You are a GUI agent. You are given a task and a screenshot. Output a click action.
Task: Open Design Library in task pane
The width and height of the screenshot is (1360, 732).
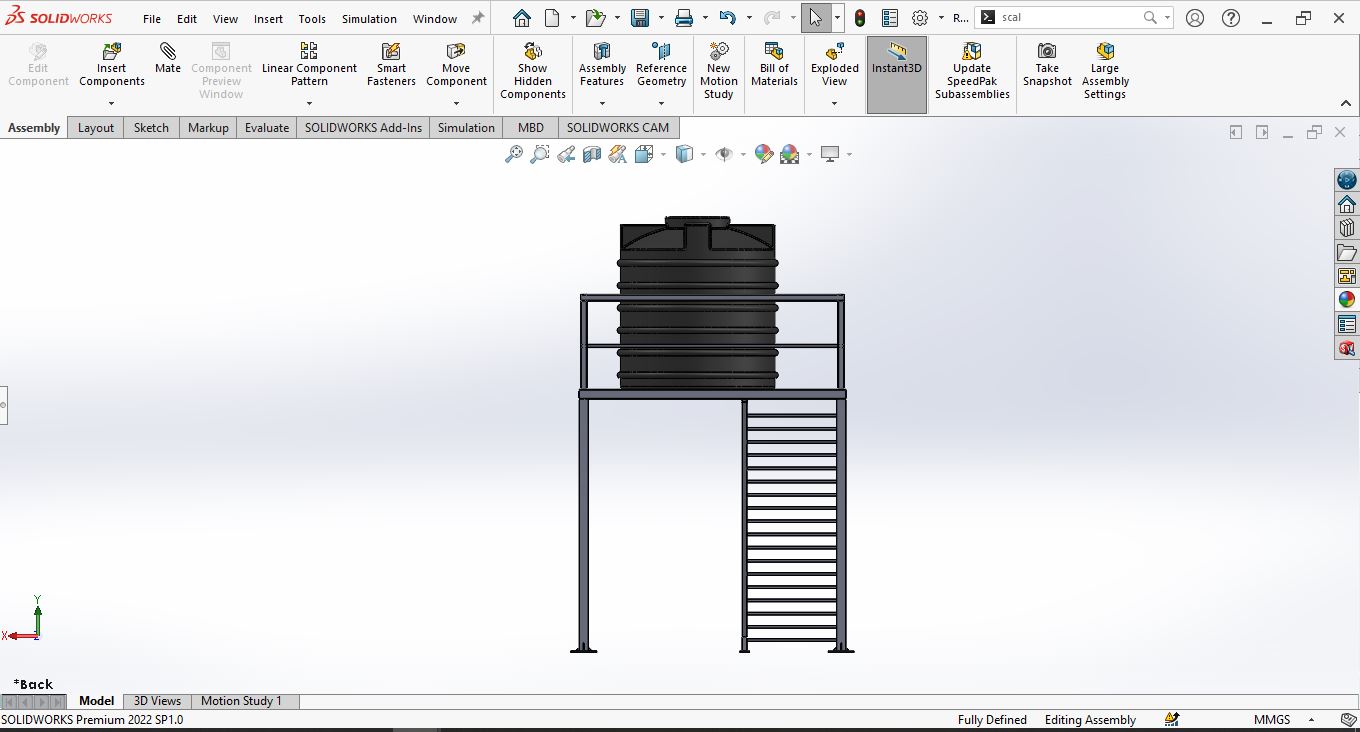coord(1347,228)
